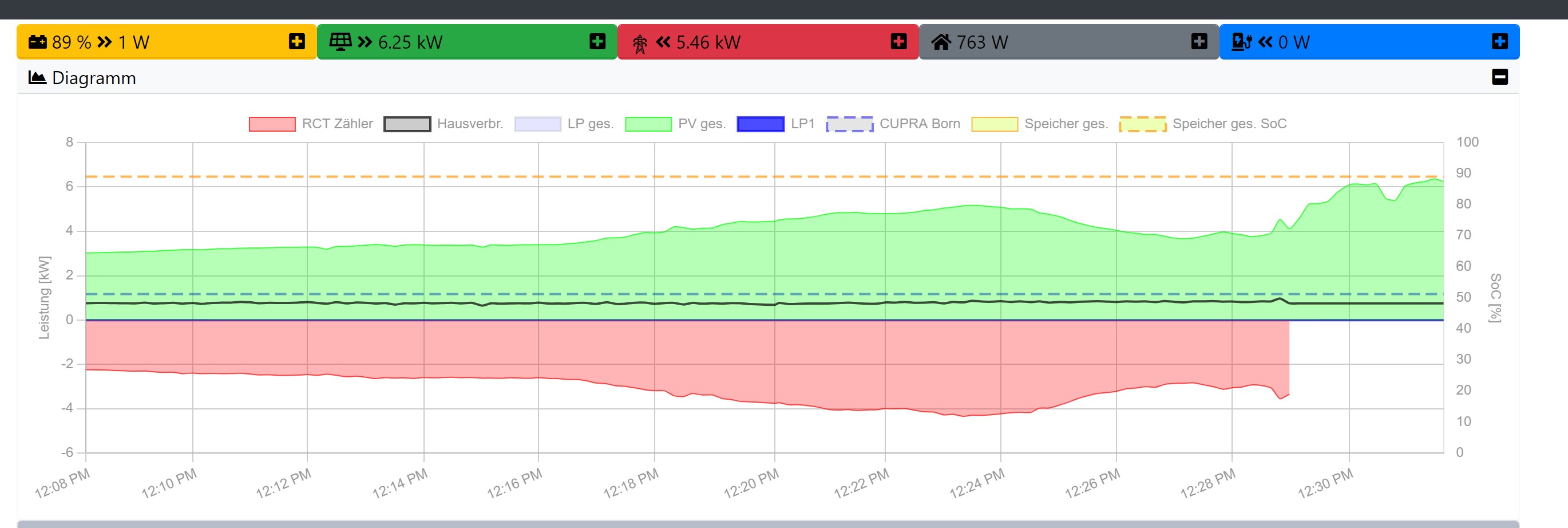Screen dimensions: 1568x528
Task: Click the charging station icon in the blue card
Action: (1242, 42)
